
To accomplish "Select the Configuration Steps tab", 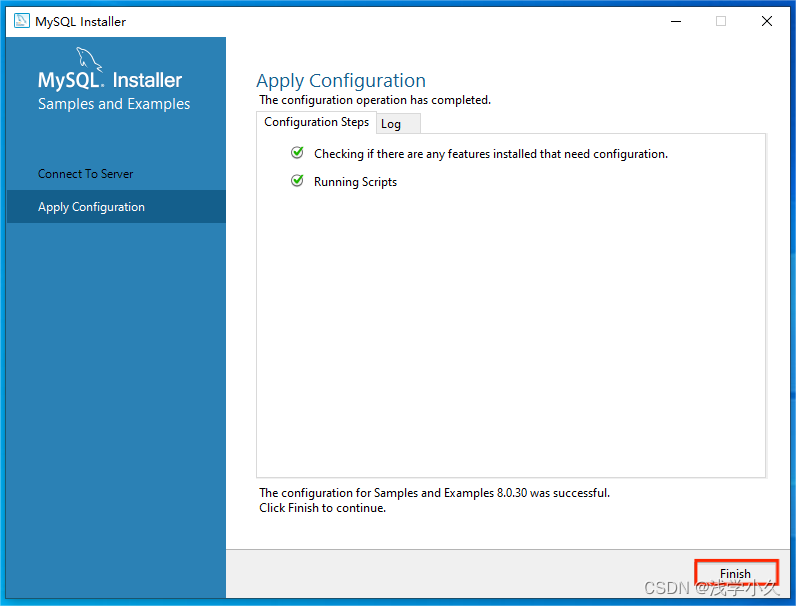I will click(x=316, y=122).
